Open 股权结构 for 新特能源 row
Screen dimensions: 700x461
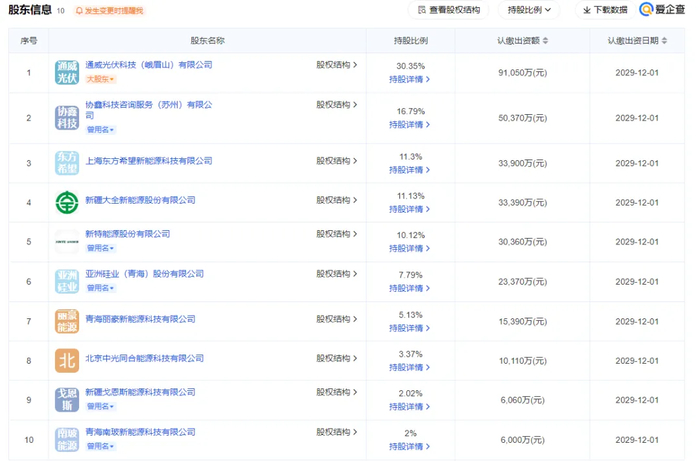(337, 234)
